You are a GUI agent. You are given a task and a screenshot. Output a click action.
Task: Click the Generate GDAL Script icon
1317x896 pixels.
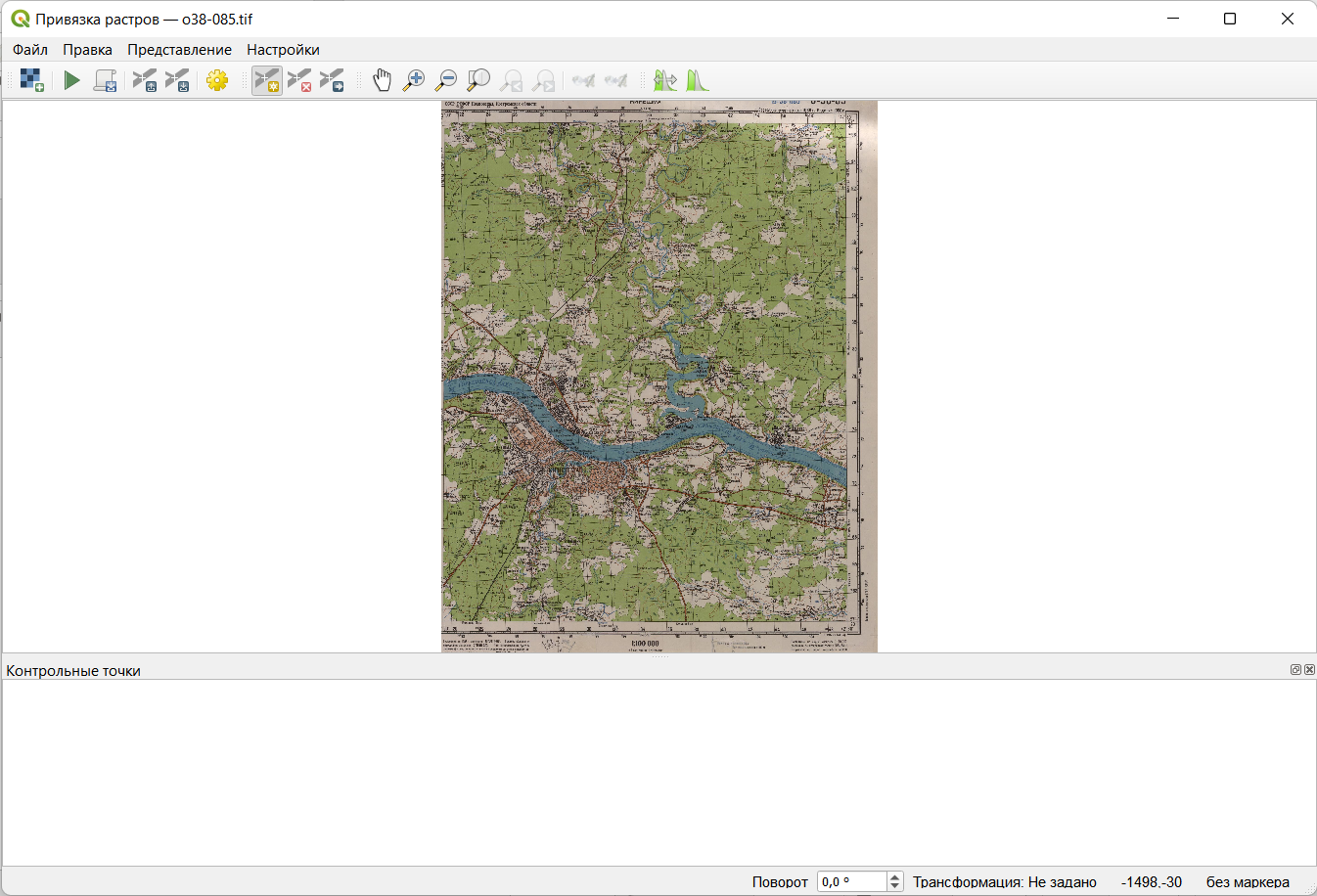(x=105, y=80)
